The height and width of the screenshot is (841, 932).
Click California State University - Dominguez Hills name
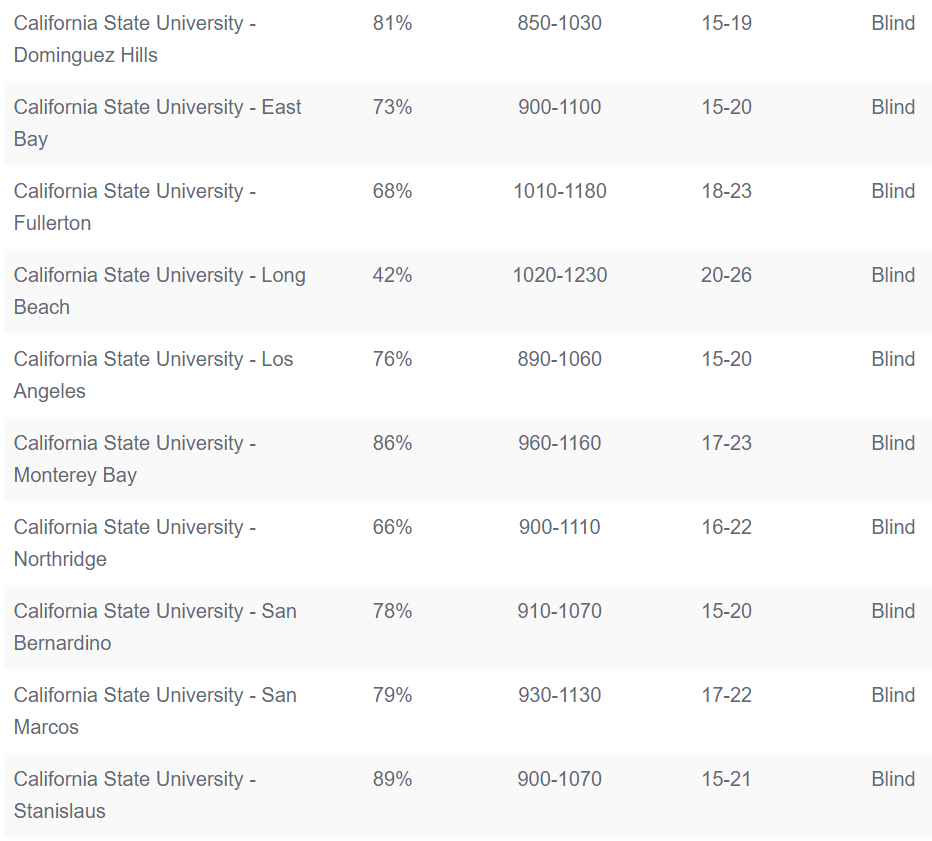point(135,39)
